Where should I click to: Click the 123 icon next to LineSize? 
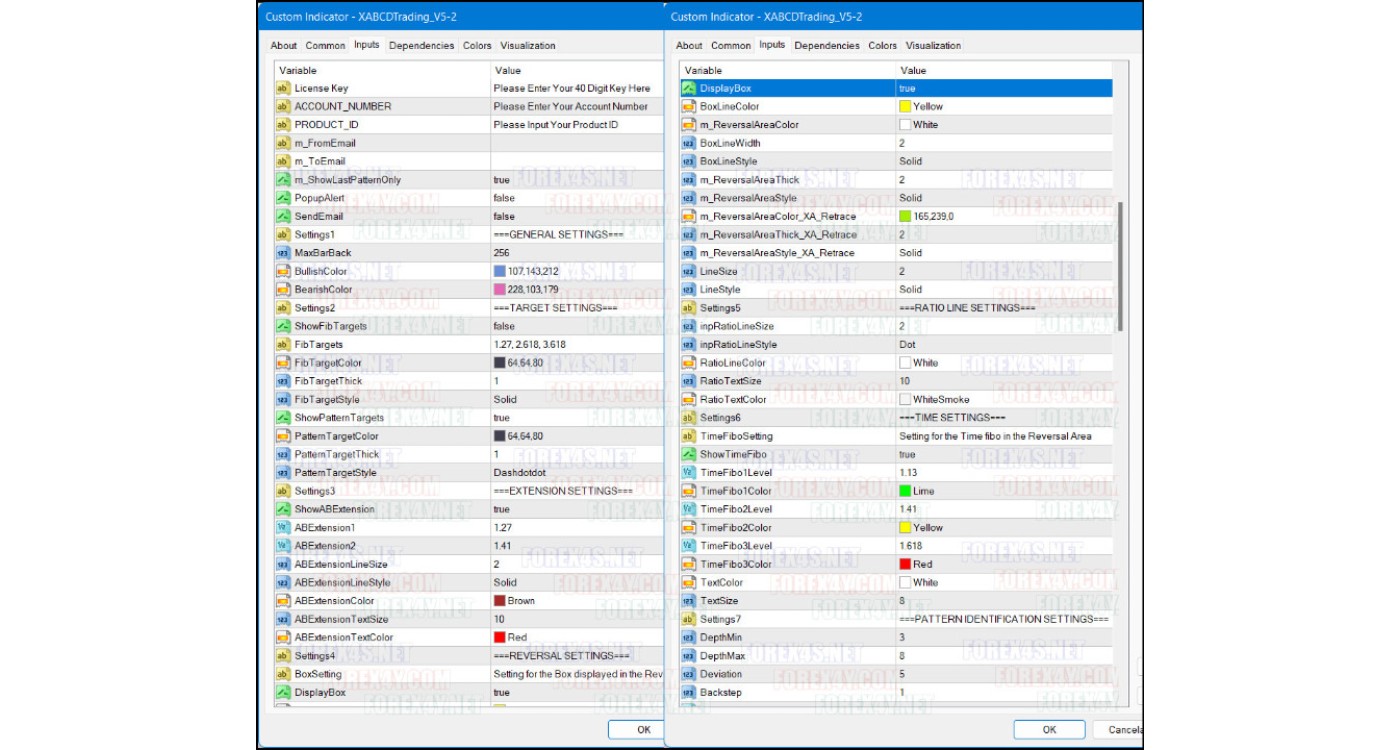[x=688, y=271]
